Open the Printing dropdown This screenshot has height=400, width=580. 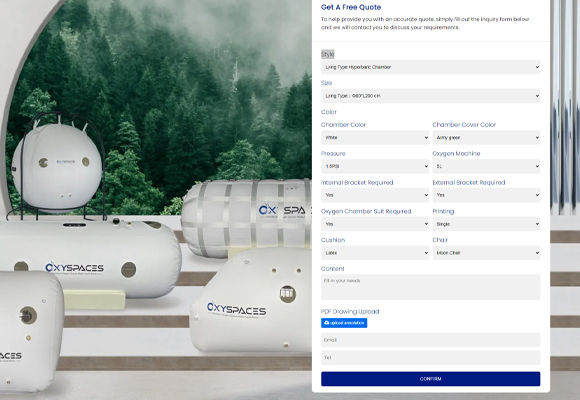tap(486, 224)
